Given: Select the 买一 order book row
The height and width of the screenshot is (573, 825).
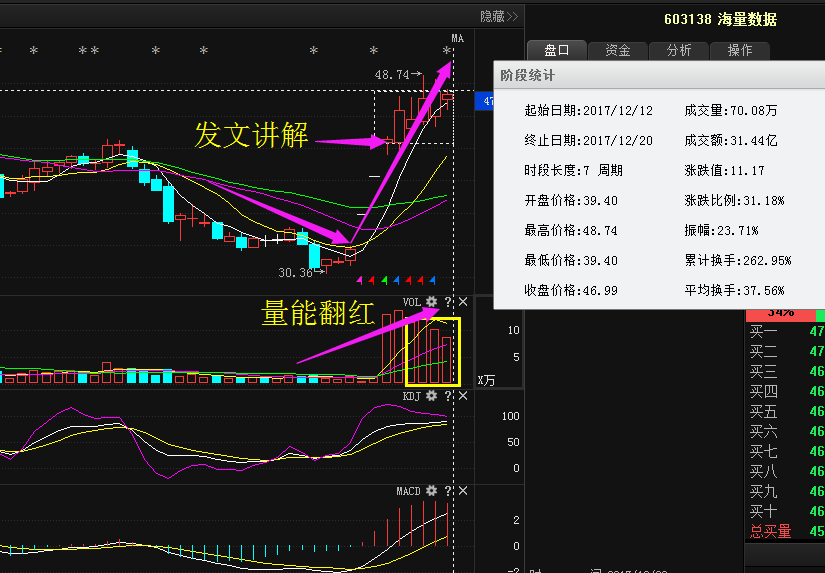Looking at the screenshot, I should 786,331.
